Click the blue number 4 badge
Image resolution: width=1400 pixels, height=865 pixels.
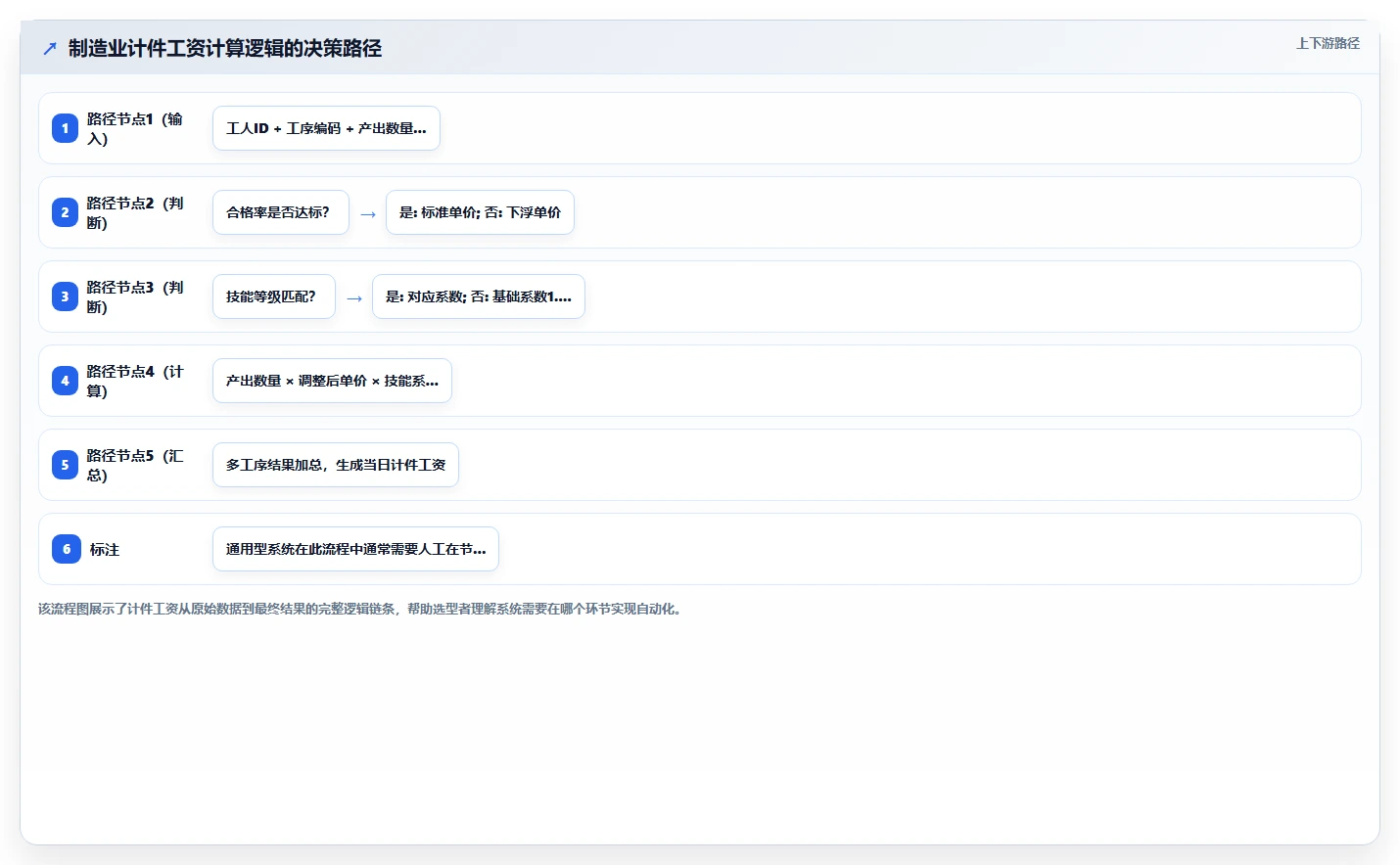click(x=65, y=381)
